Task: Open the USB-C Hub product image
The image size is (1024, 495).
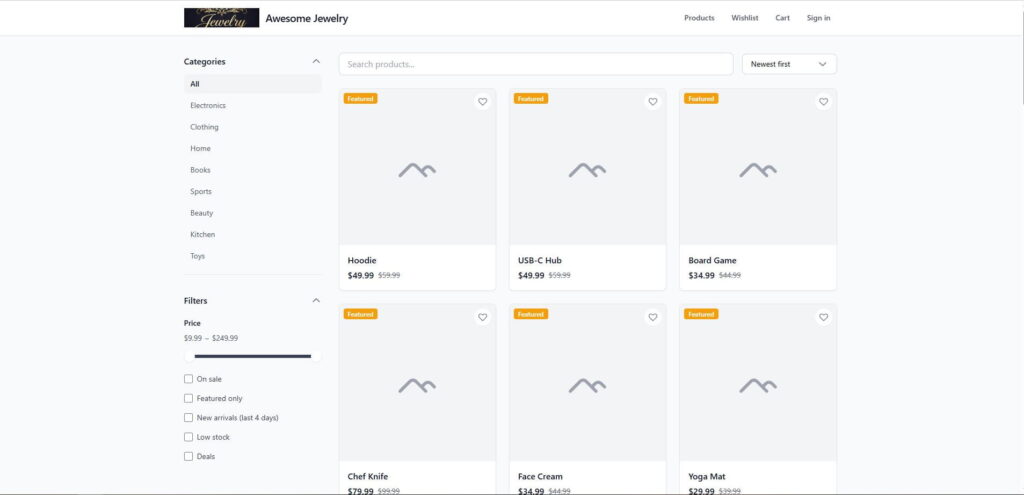Action: pos(588,167)
